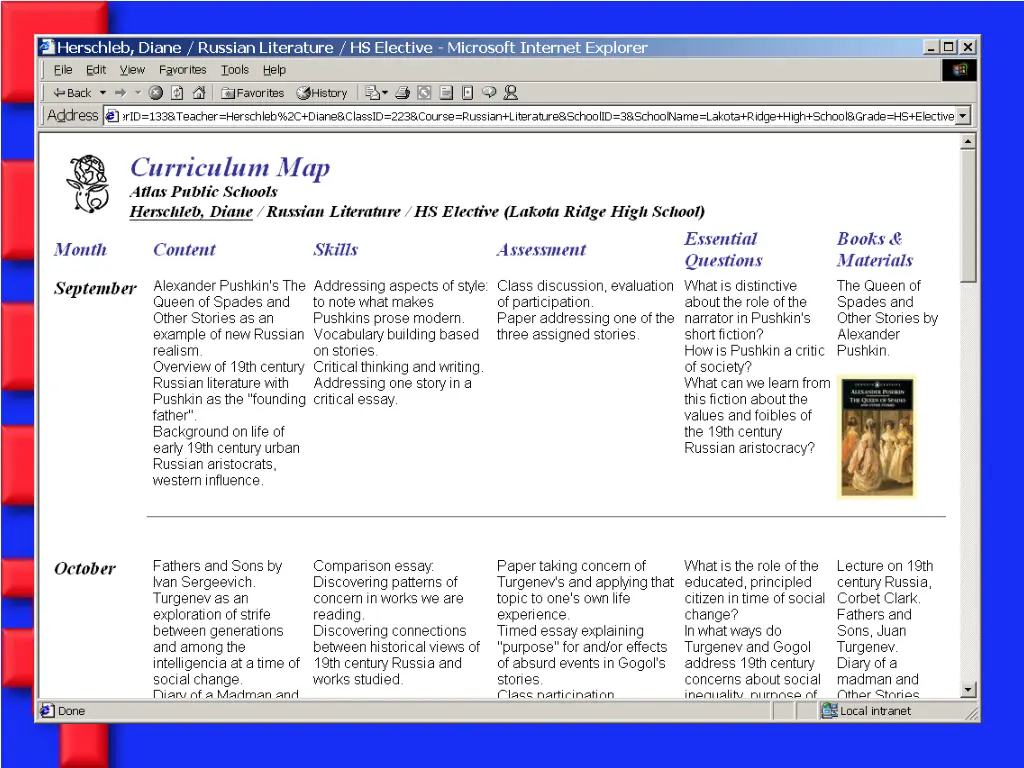The height and width of the screenshot is (768, 1024).
Task: Click the Skills column header
Action: coord(336,249)
